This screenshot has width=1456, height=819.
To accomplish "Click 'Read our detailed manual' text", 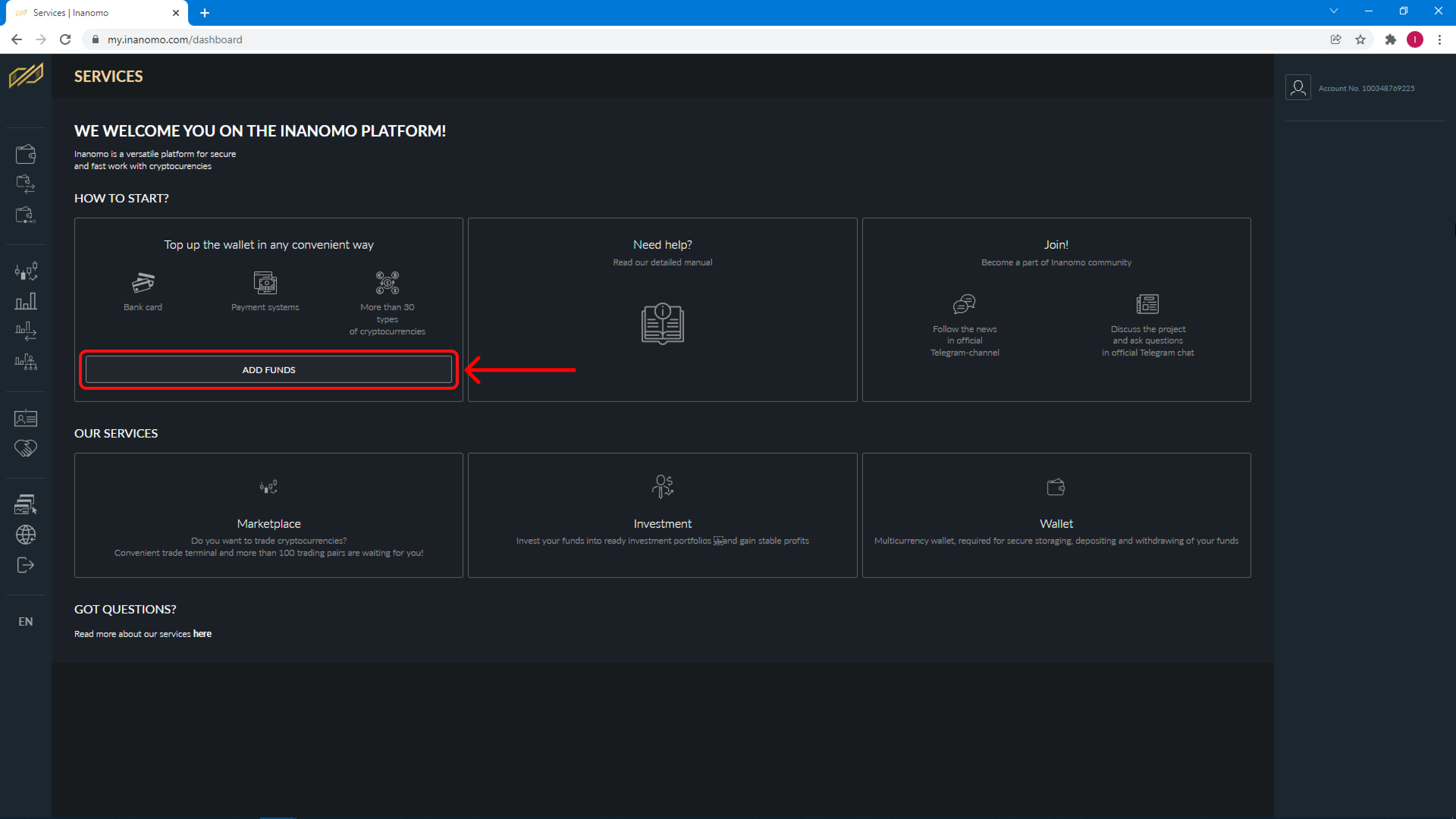I will tap(662, 262).
